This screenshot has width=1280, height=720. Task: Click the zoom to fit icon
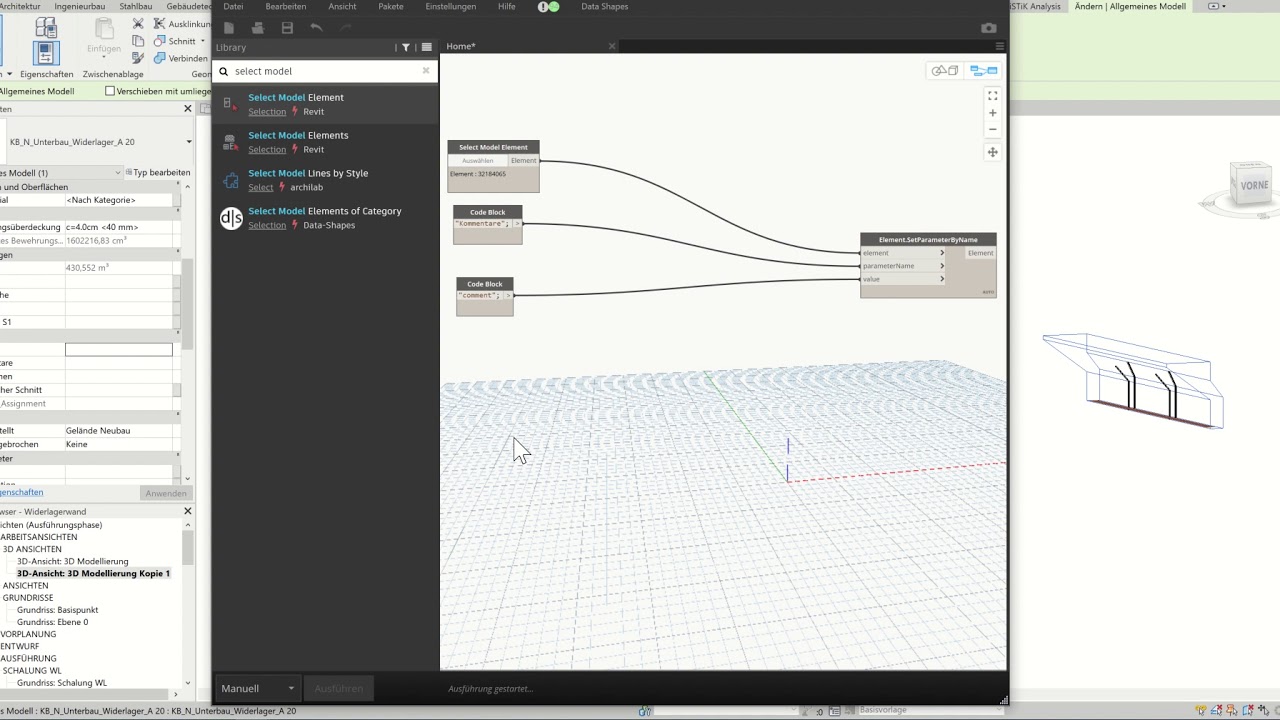pyautogui.click(x=993, y=96)
